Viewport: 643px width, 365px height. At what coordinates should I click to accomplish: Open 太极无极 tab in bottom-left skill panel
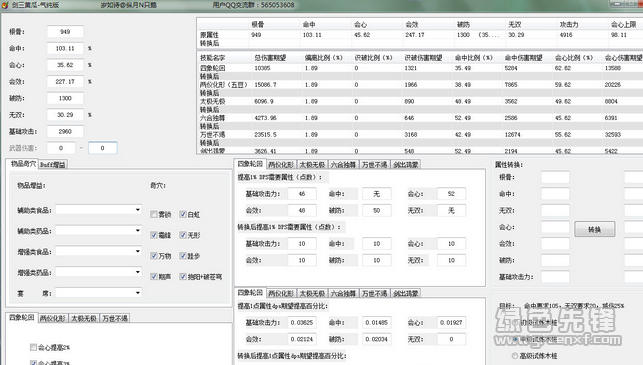(x=84, y=318)
